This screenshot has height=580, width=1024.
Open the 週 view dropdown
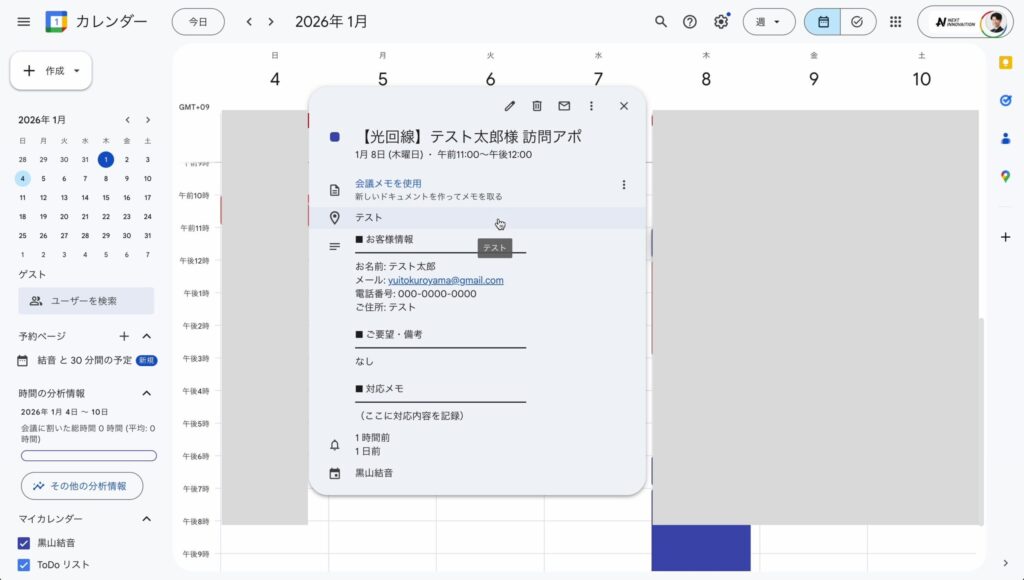coord(769,22)
